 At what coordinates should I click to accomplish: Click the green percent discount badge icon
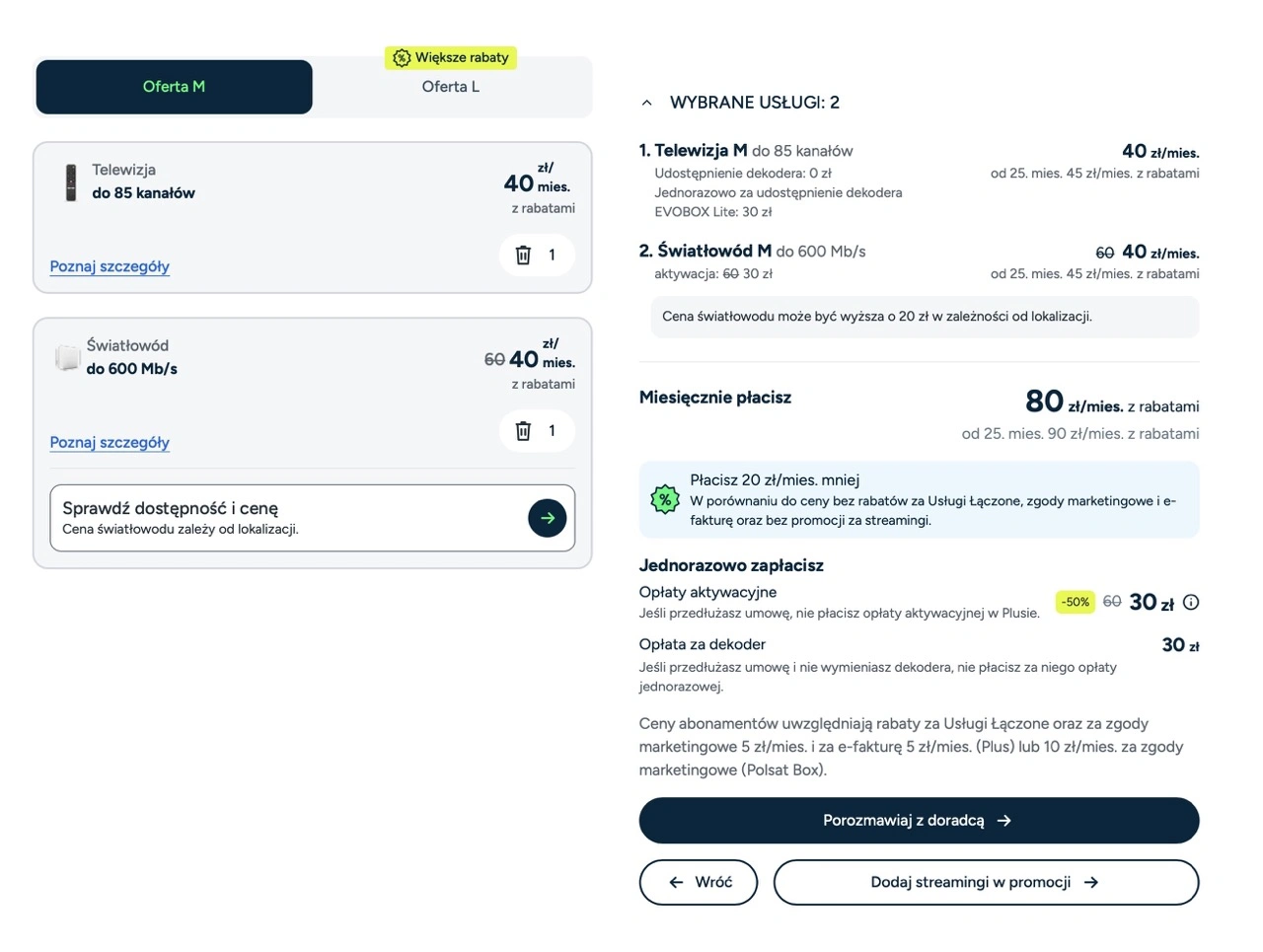pyautogui.click(x=665, y=499)
